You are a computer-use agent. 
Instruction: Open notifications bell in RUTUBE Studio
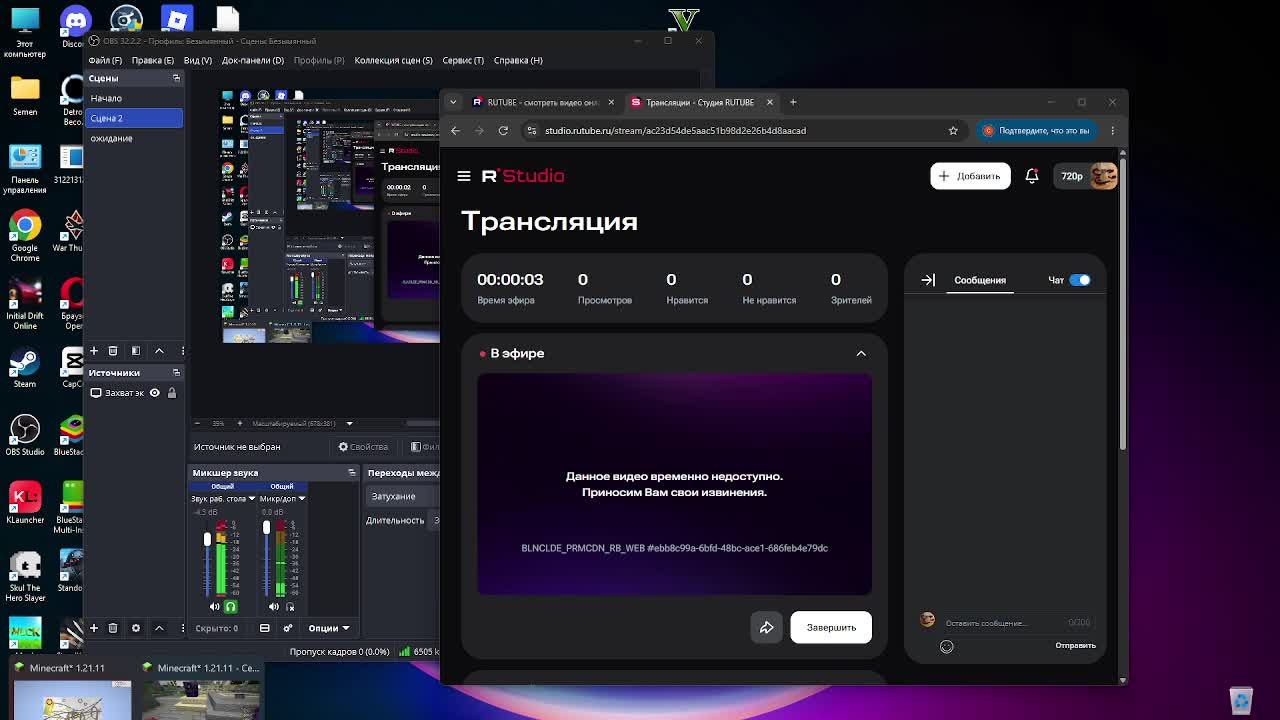pos(1032,176)
